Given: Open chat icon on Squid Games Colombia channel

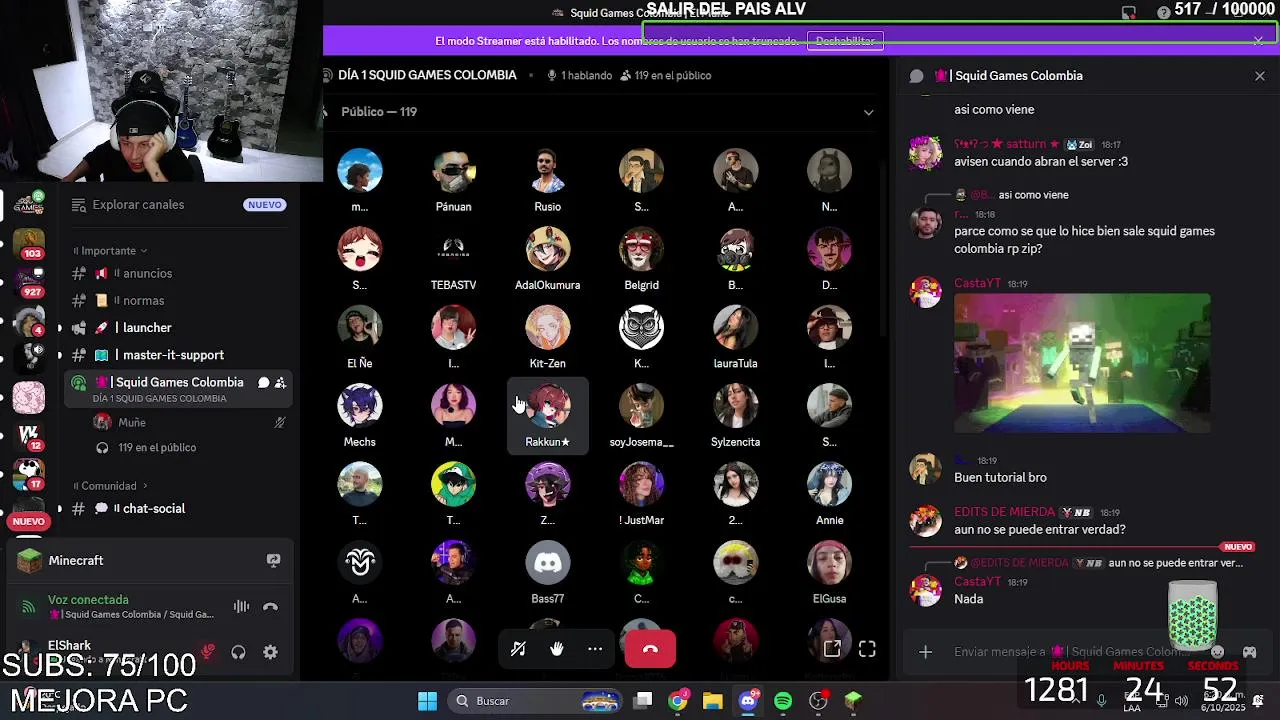Looking at the screenshot, I should point(263,382).
